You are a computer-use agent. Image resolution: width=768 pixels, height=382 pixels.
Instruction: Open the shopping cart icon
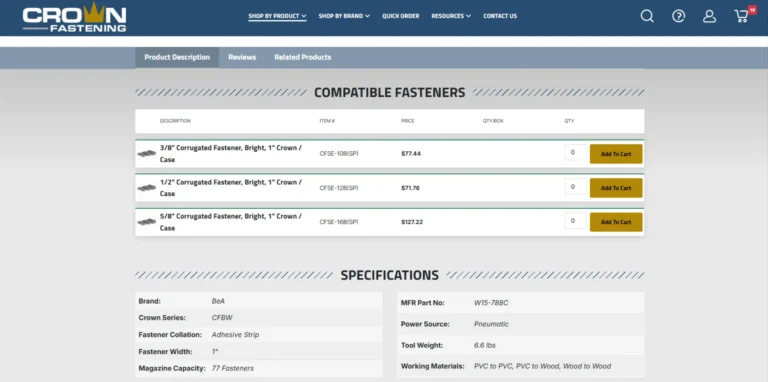(743, 15)
